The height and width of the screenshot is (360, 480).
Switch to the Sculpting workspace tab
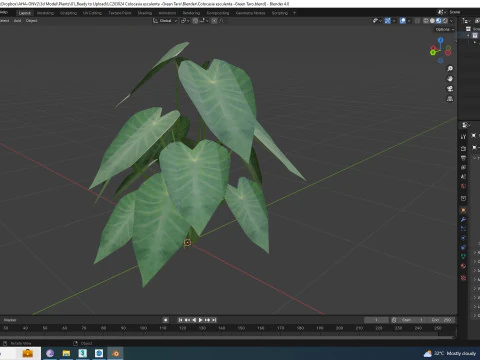(x=68, y=13)
